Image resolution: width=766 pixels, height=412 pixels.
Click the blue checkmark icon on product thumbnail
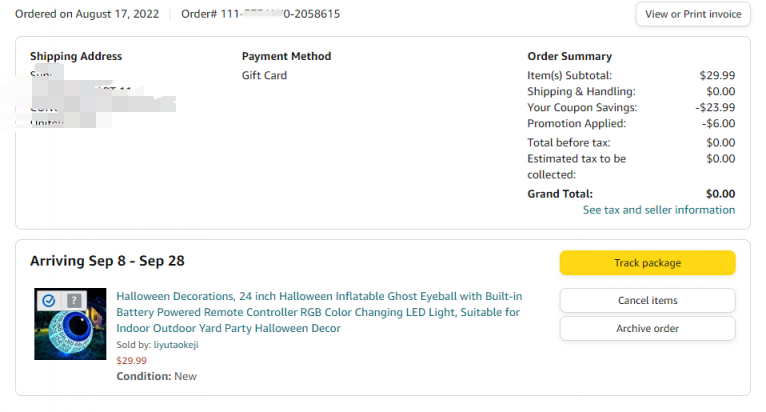click(x=49, y=300)
